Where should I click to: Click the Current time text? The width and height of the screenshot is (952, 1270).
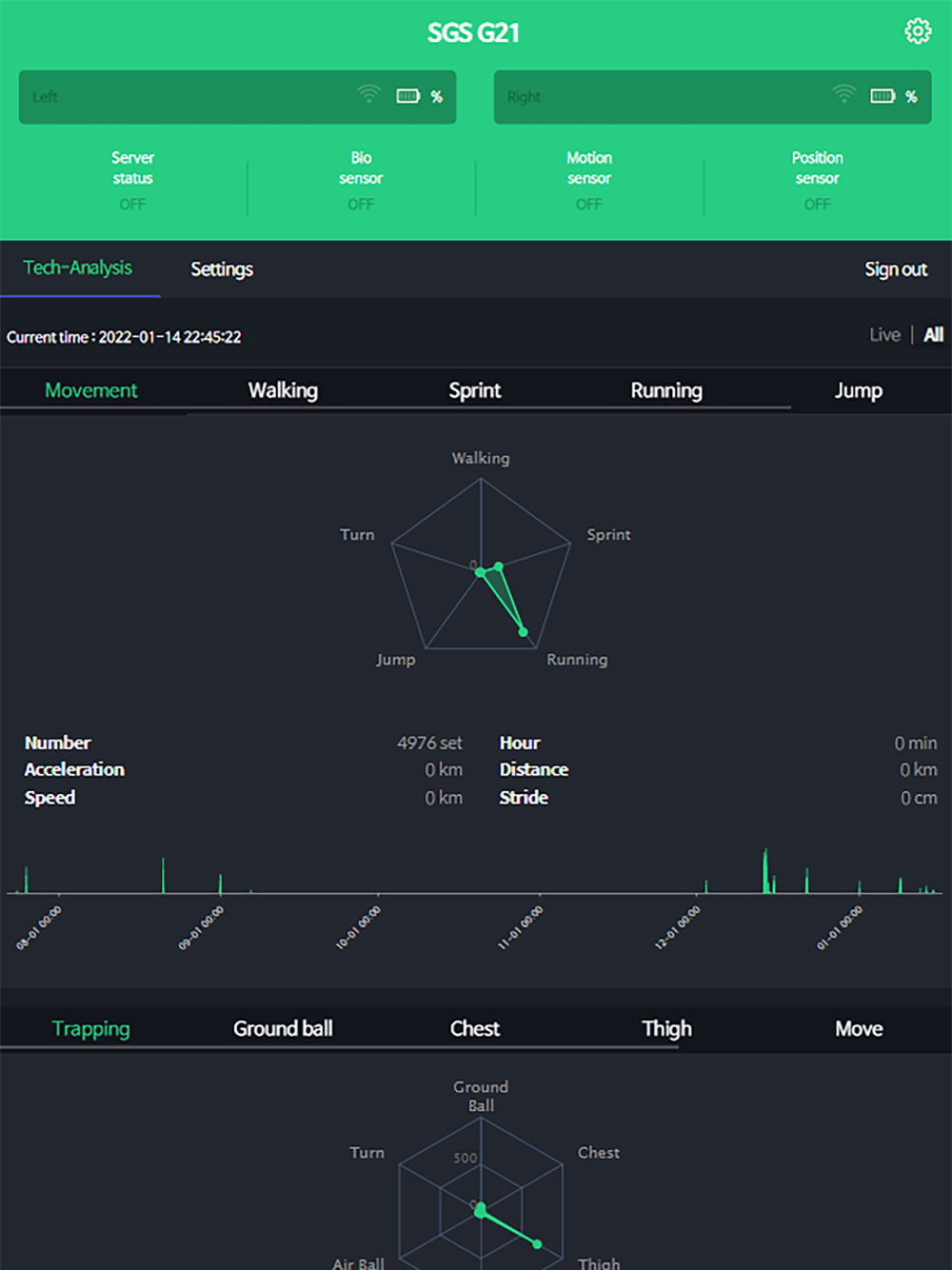[124, 337]
